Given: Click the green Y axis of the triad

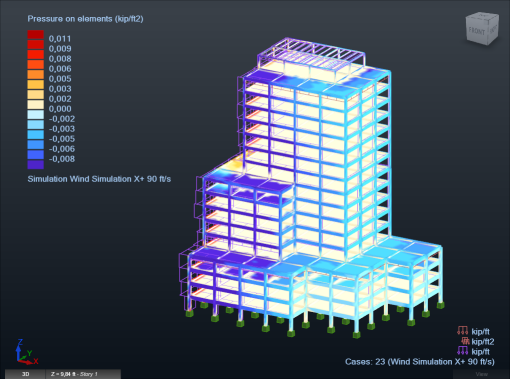Looking at the screenshot, I should (x=27, y=355).
